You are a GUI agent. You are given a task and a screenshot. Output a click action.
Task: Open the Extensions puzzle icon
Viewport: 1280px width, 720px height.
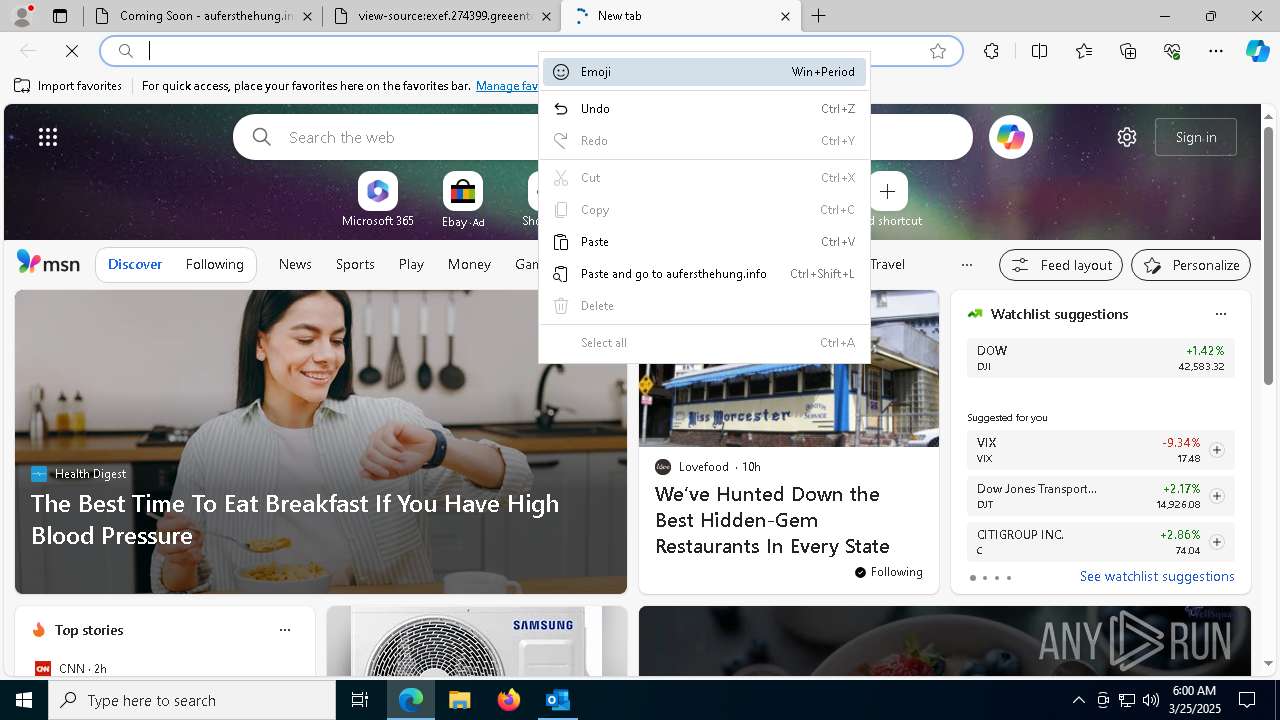(x=991, y=51)
